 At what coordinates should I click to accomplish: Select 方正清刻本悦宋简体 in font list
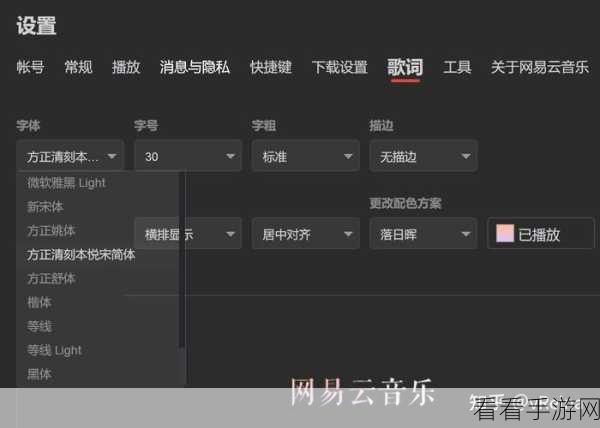coord(81,255)
